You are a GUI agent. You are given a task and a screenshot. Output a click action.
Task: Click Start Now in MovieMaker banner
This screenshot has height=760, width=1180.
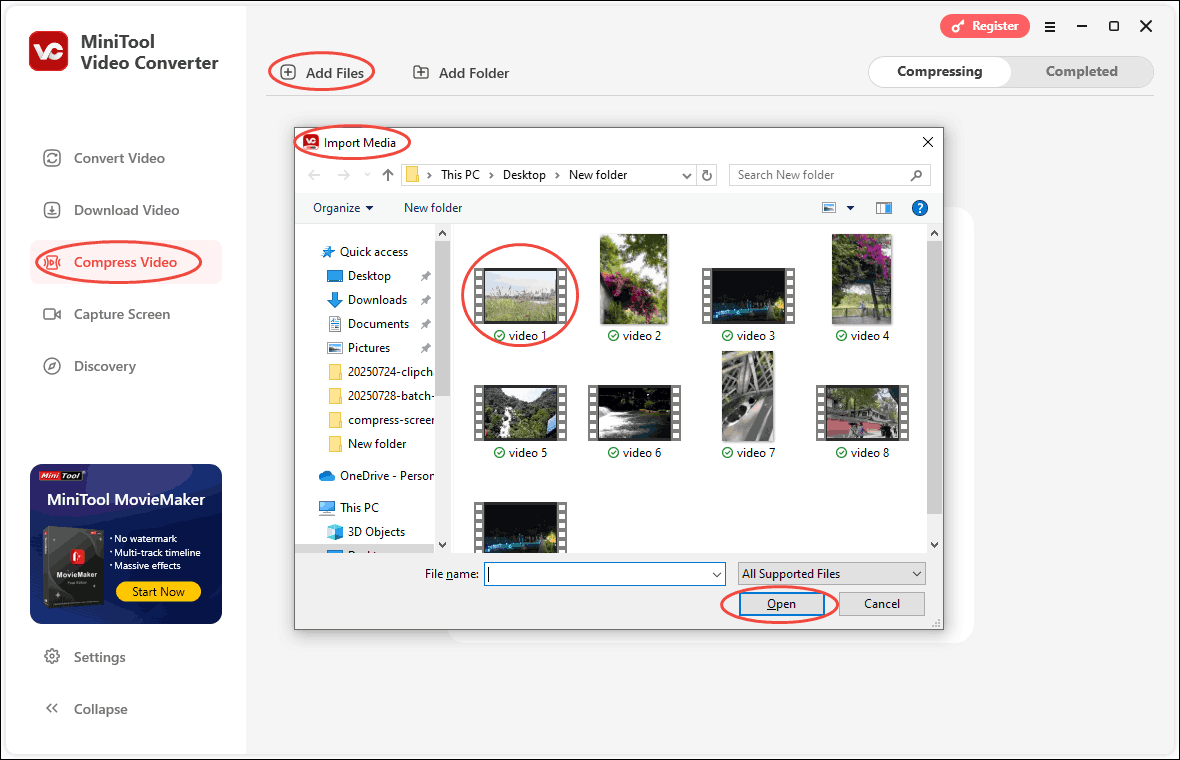coord(158,591)
